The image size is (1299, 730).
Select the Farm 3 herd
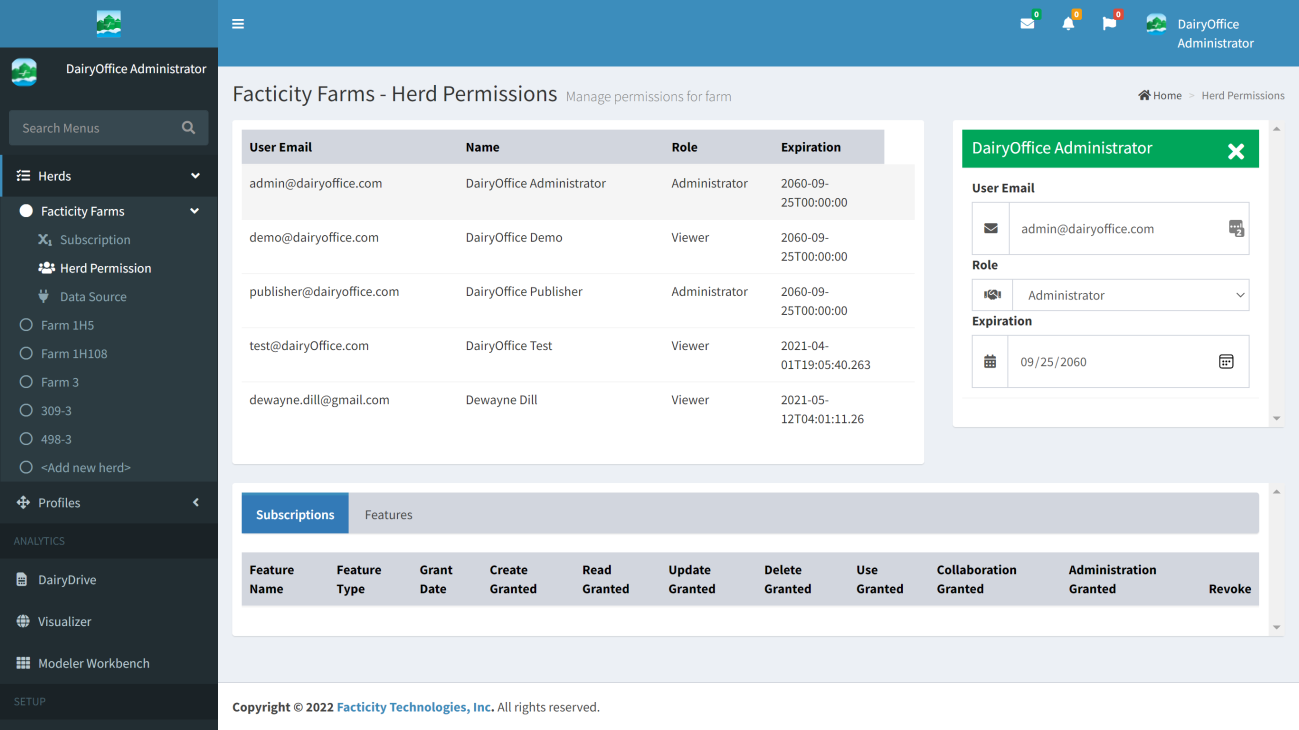point(59,382)
